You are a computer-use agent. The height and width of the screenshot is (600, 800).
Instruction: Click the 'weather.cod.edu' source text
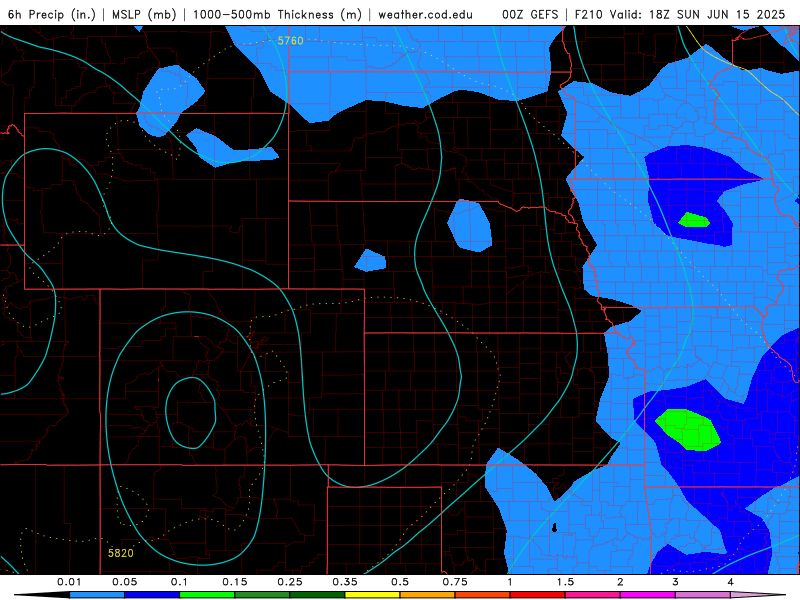(x=425, y=15)
